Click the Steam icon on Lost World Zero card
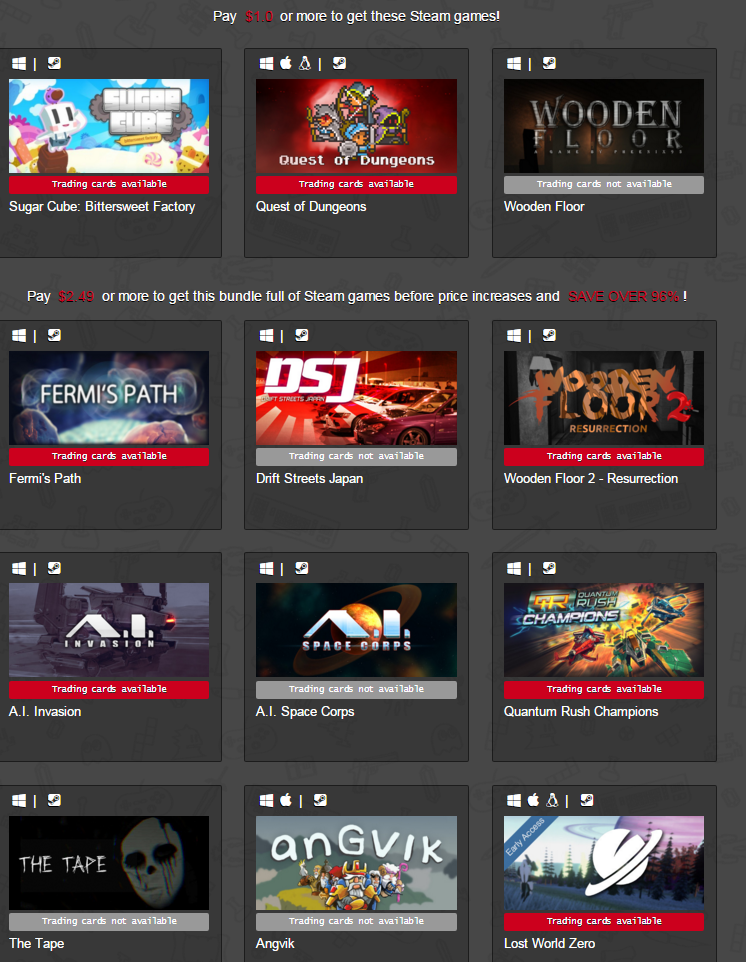 click(x=587, y=800)
